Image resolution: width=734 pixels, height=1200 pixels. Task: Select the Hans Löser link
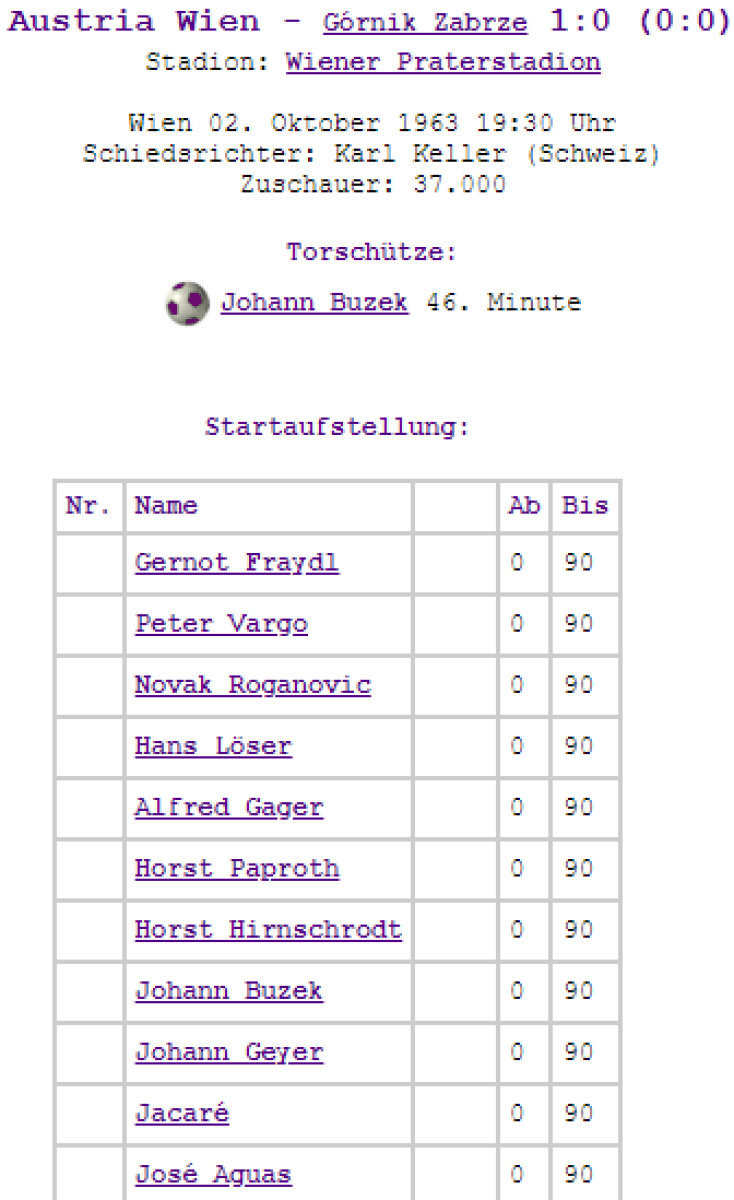point(213,746)
